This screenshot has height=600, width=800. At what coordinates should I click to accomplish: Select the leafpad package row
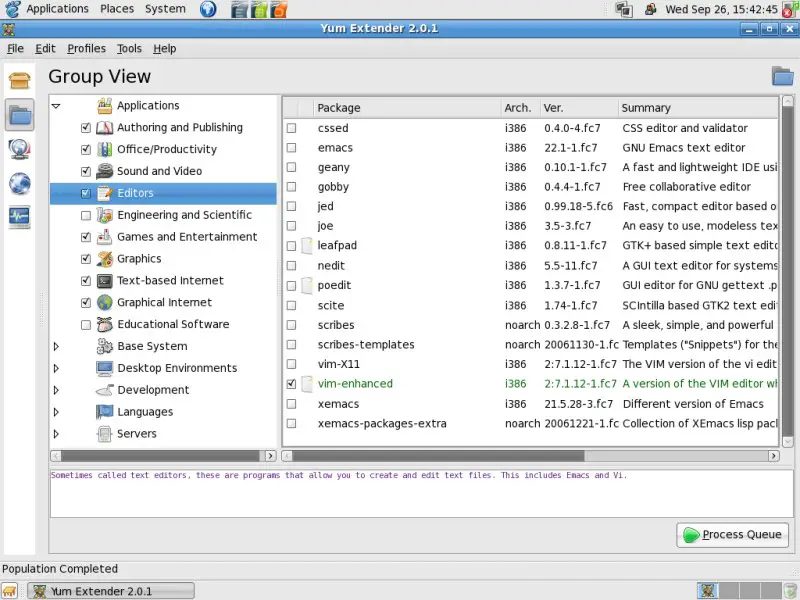click(x=531, y=245)
